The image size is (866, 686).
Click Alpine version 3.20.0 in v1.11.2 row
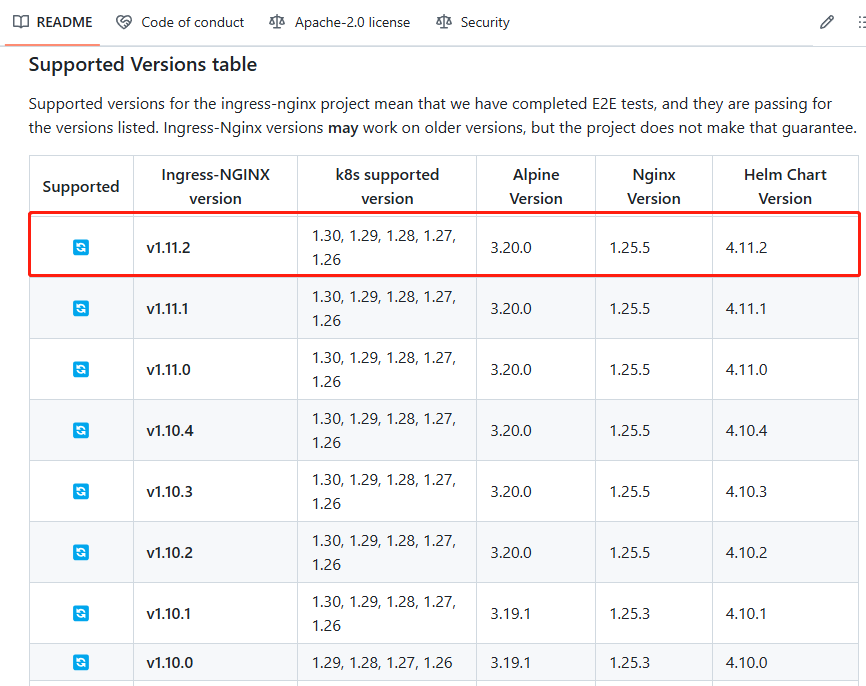[x=511, y=247]
